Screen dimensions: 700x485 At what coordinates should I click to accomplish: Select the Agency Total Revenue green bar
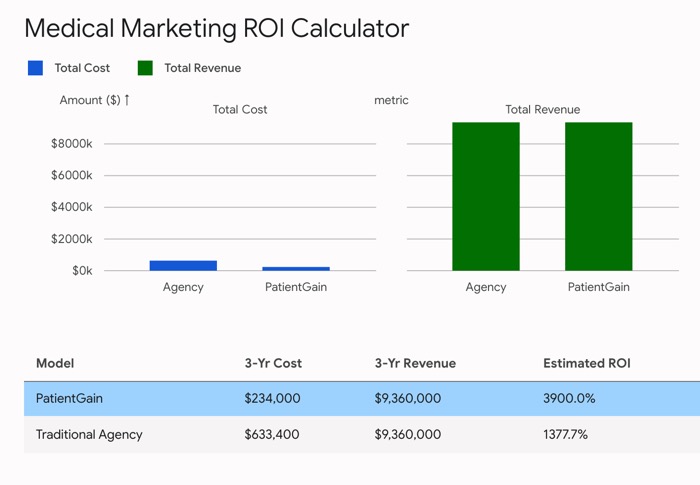pyautogui.click(x=486, y=197)
